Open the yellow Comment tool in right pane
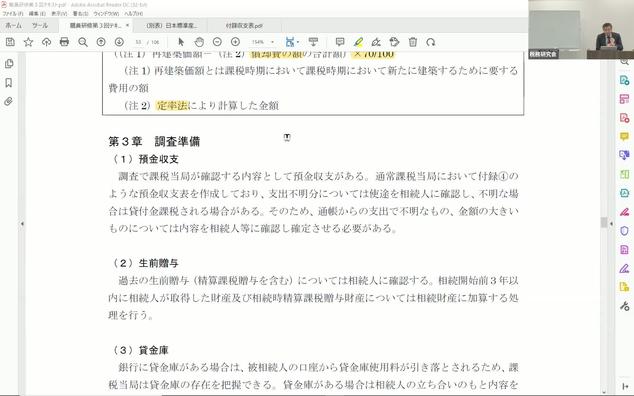The width and height of the screenshot is (634, 396). point(624,136)
